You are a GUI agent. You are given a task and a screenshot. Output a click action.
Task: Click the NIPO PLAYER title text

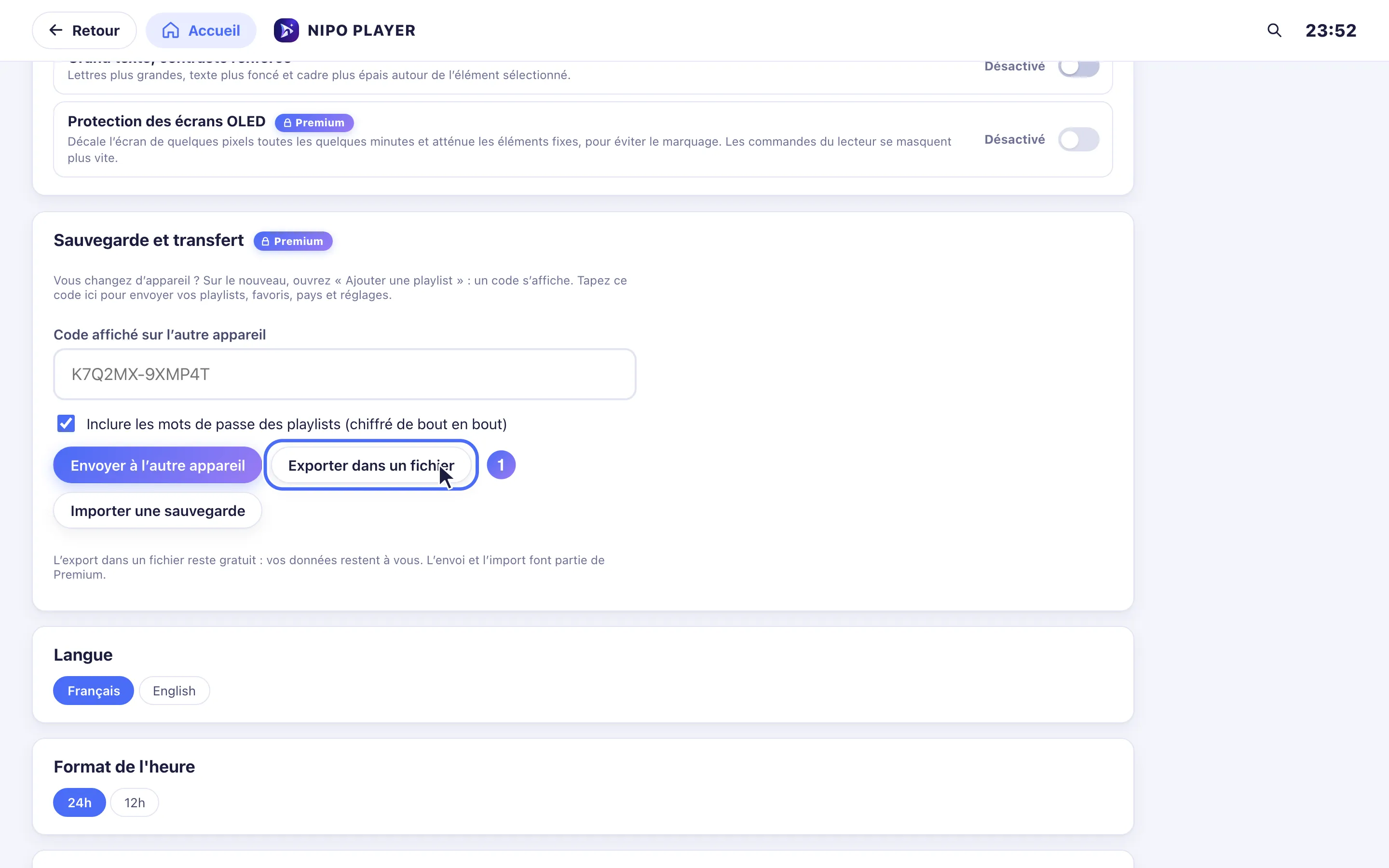click(x=361, y=30)
